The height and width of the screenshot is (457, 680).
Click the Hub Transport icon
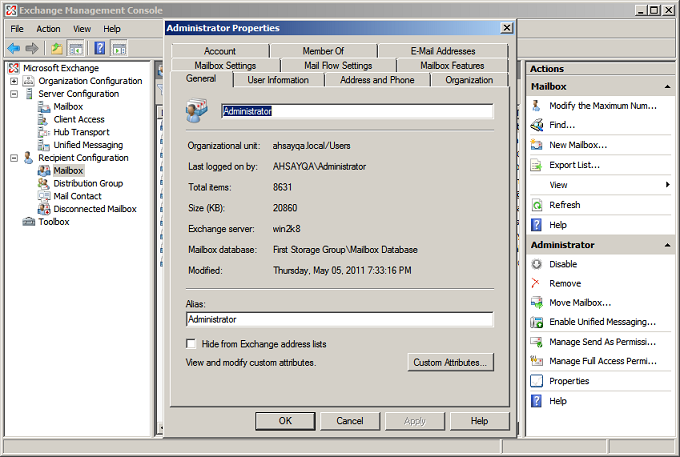[x=43, y=132]
